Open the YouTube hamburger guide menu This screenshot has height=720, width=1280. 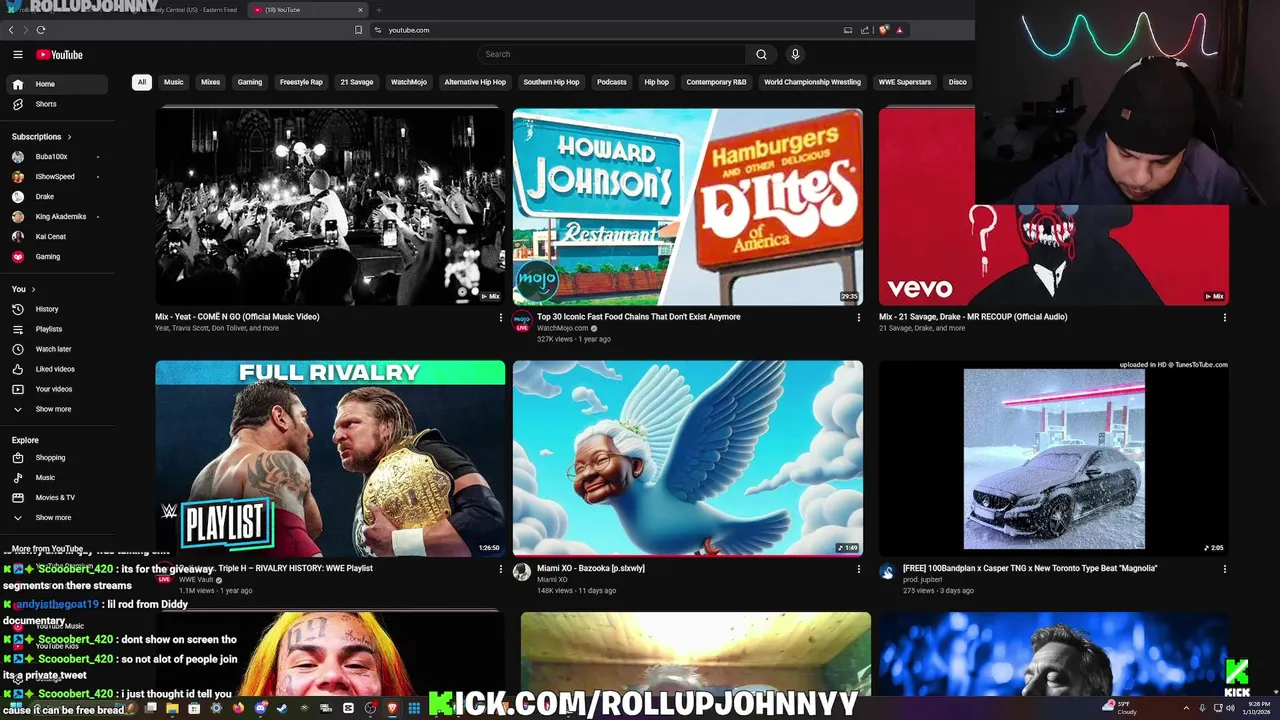click(18, 55)
